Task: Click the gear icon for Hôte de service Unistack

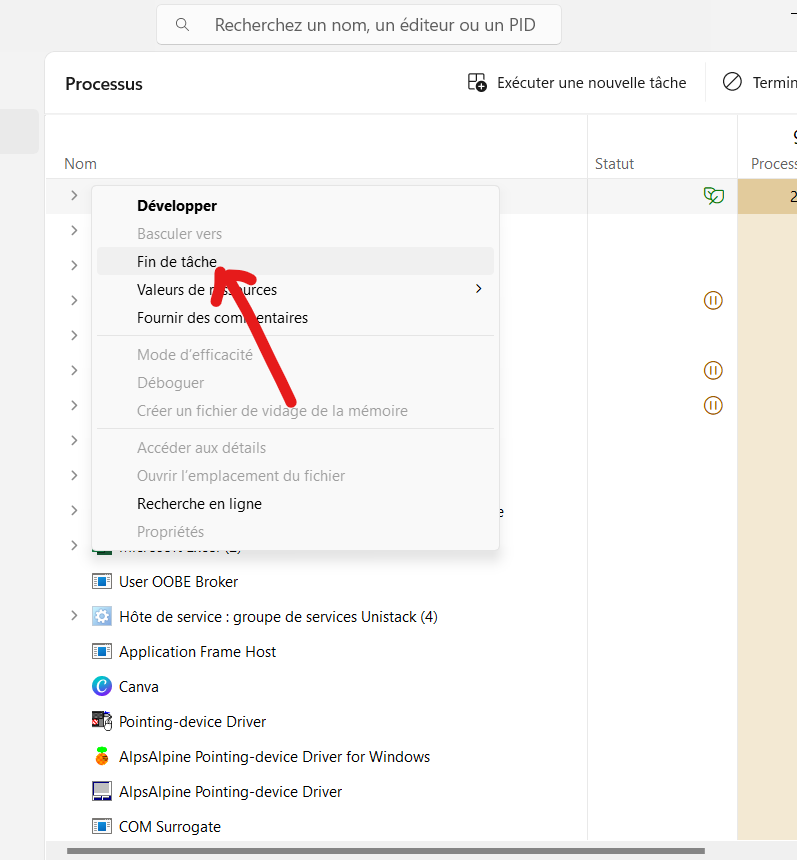Action: click(x=102, y=616)
